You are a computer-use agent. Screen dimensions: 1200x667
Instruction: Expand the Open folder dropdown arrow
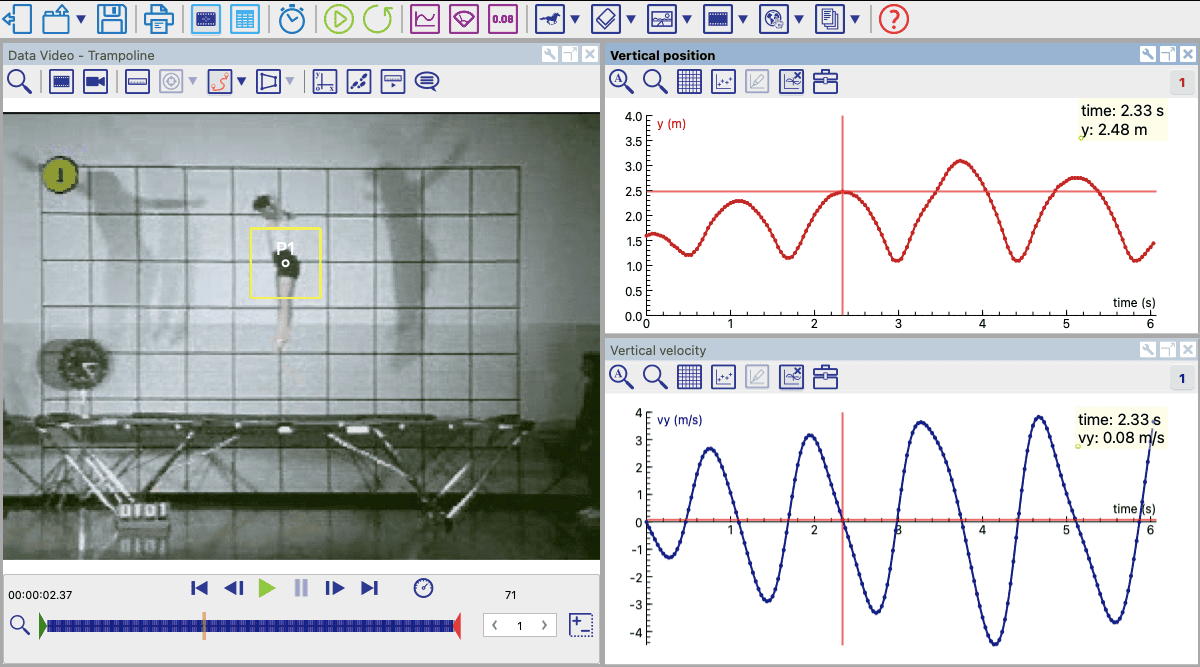tap(81, 19)
